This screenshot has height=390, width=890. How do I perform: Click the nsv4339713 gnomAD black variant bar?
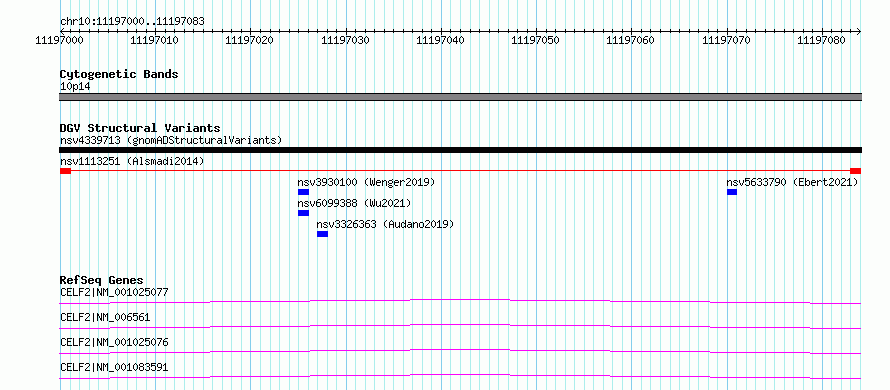[460, 150]
